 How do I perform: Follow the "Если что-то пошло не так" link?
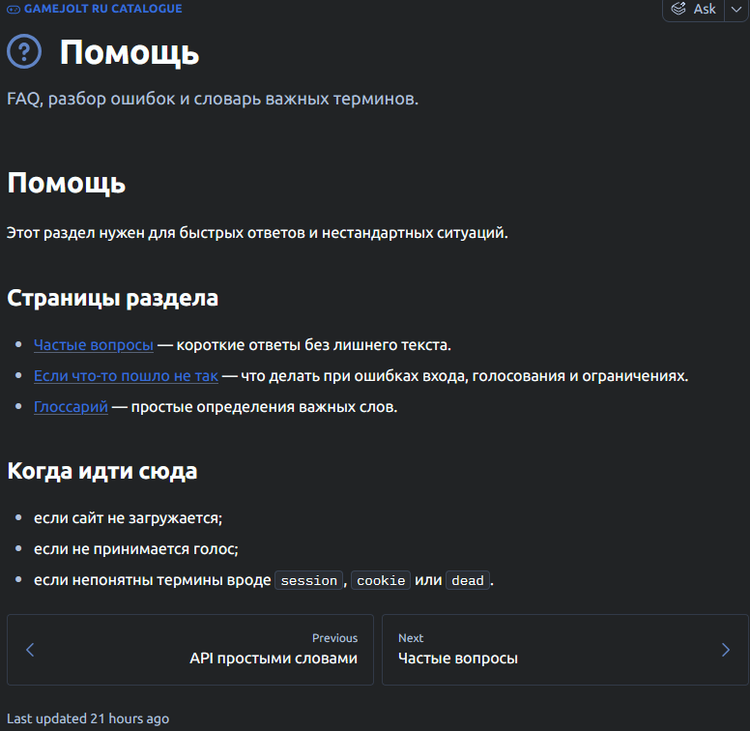[x=125, y=376]
